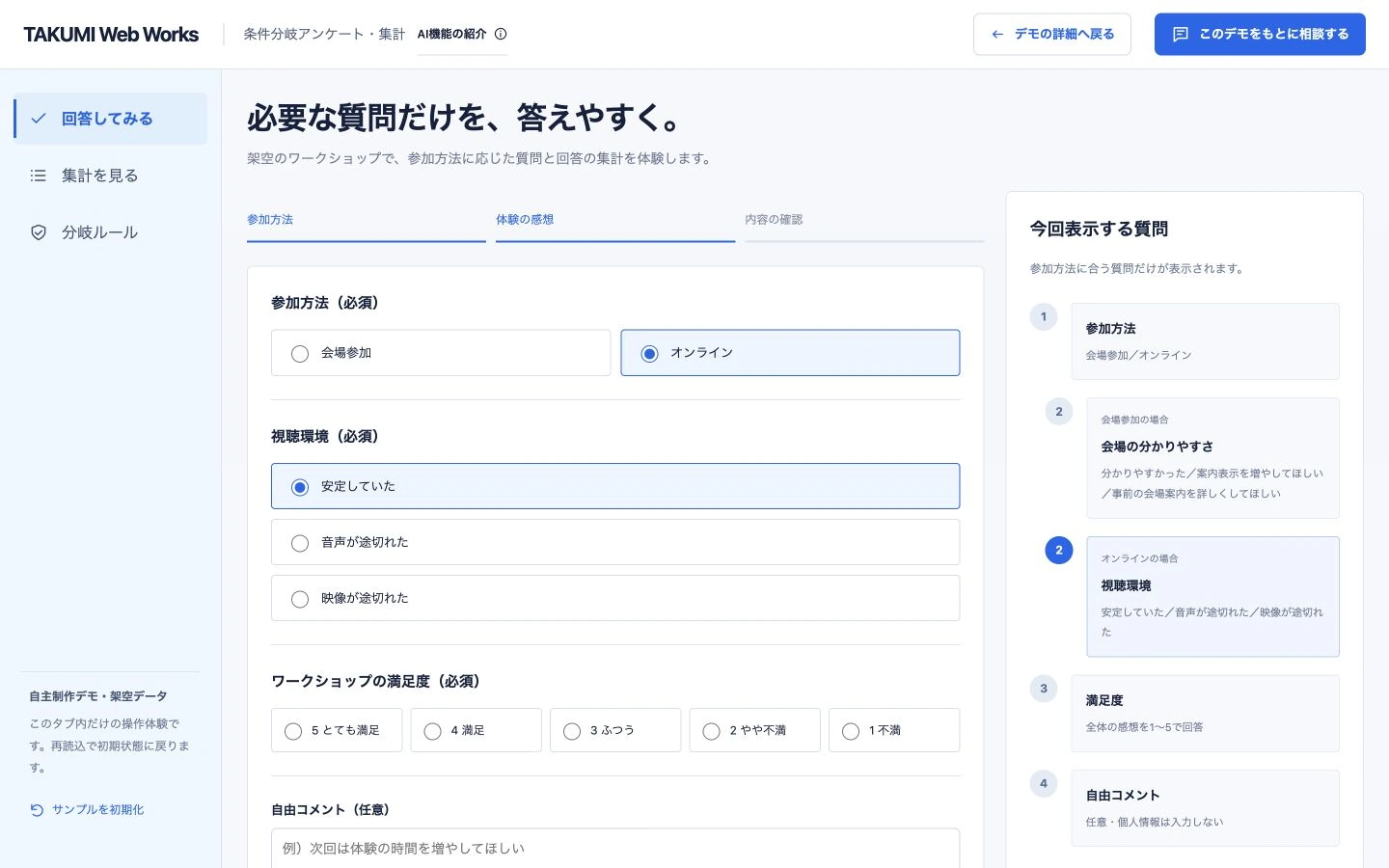1389x868 pixels.
Task: Click the step 1 number badge
Action: 1044,317
